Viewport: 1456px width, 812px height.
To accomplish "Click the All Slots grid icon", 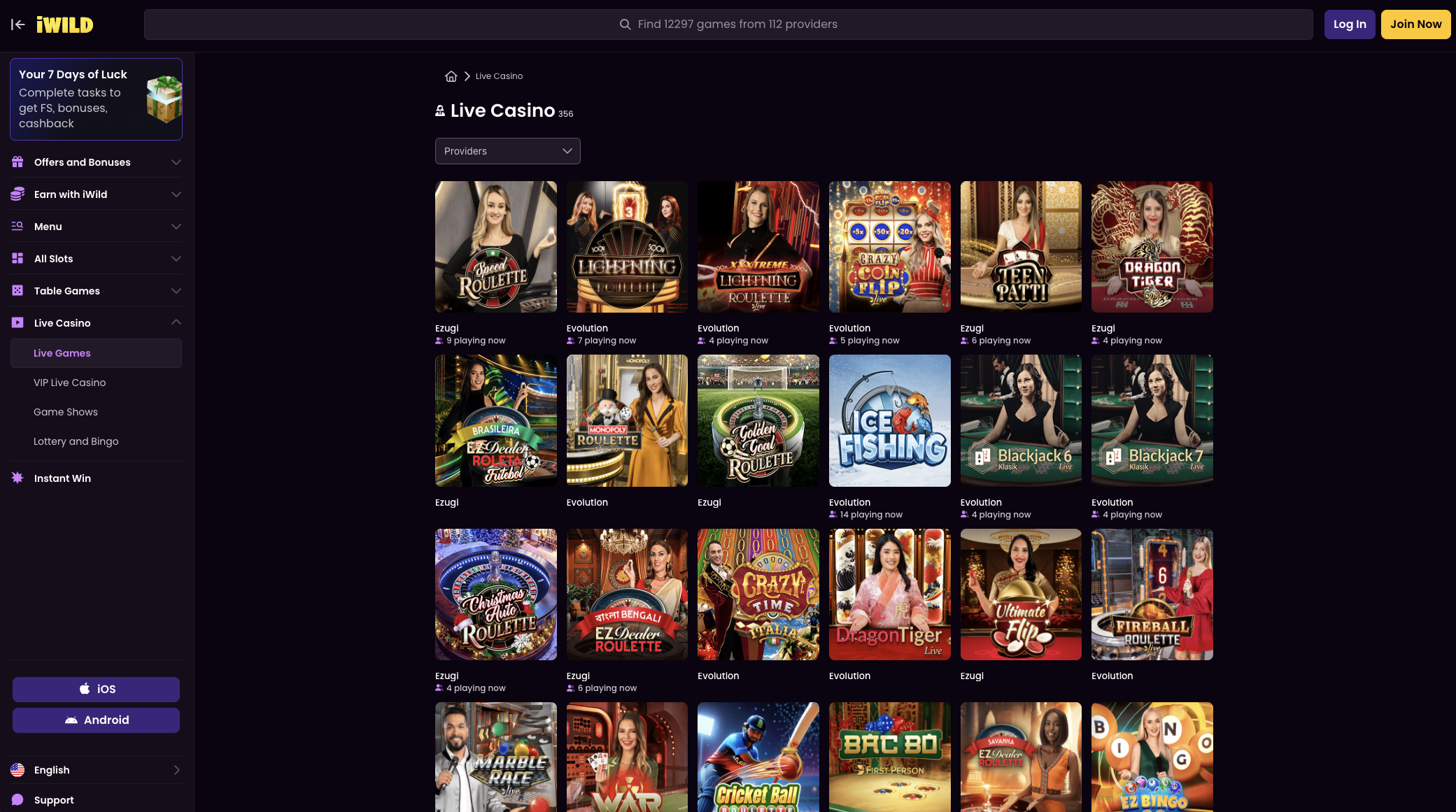I will pyautogui.click(x=17, y=259).
